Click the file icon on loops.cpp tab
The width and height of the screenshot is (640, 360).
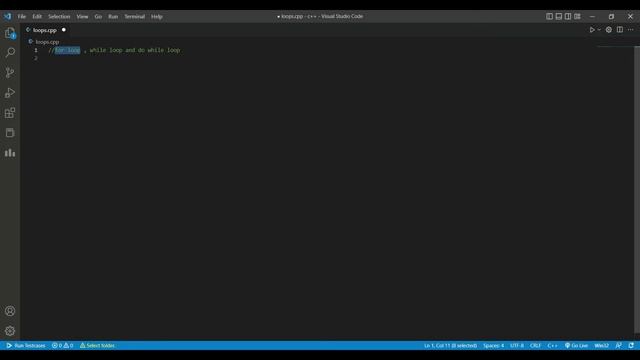point(28,30)
